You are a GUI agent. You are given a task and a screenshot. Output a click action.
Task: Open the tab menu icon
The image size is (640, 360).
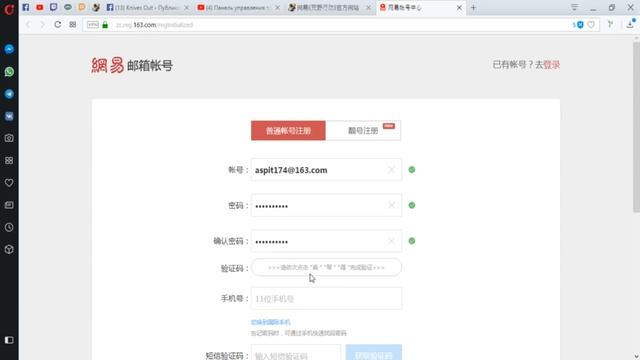pyautogui.click(x=574, y=7)
